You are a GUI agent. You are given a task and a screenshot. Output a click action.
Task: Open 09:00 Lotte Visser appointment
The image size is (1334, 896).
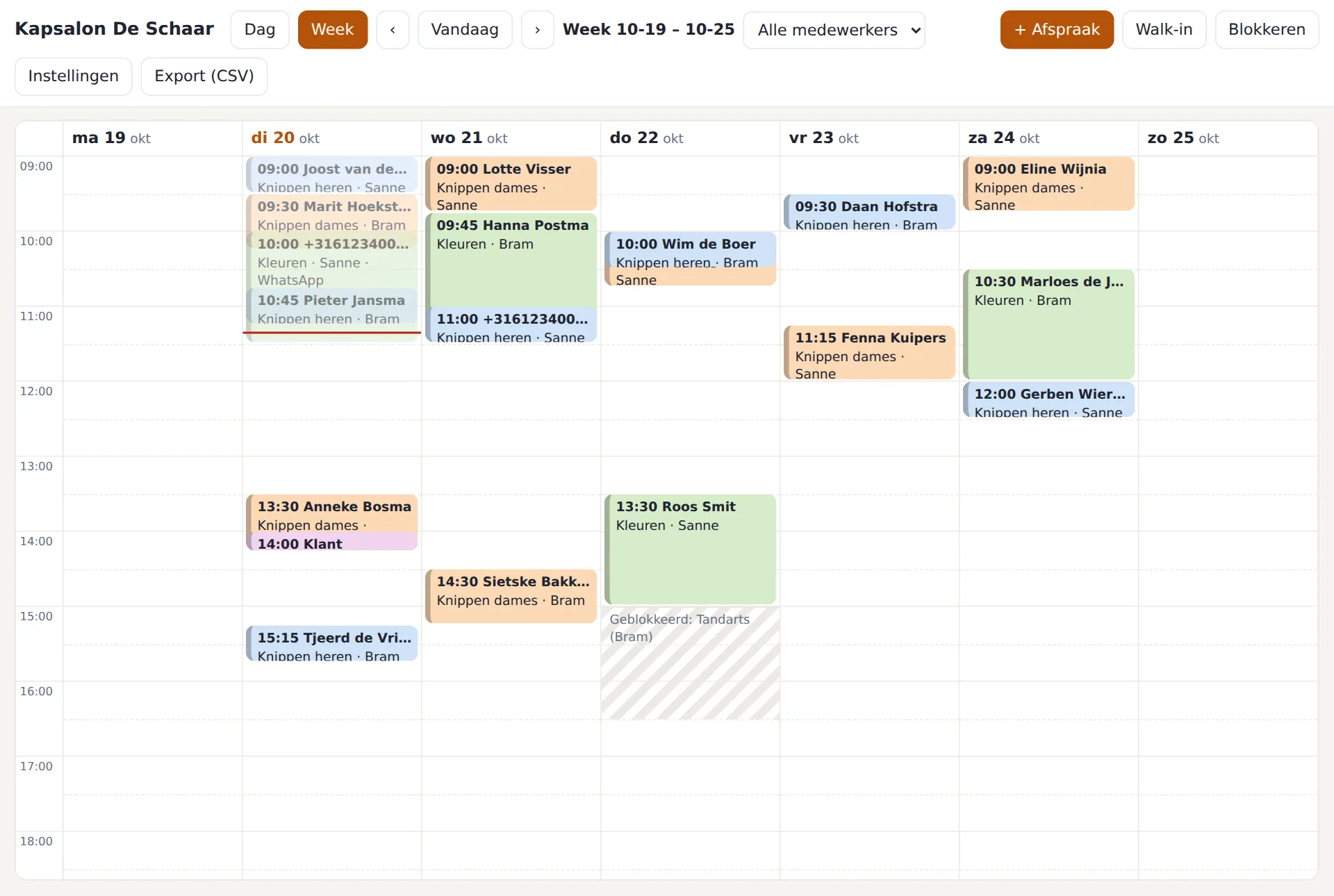click(x=511, y=185)
